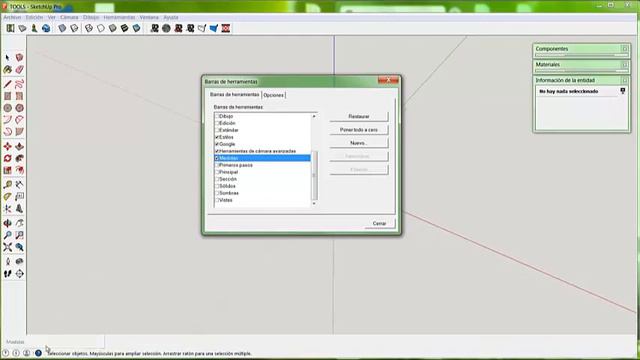Click the toolbar list scrollbar thumb
The width and height of the screenshot is (640, 360).
coord(314,175)
